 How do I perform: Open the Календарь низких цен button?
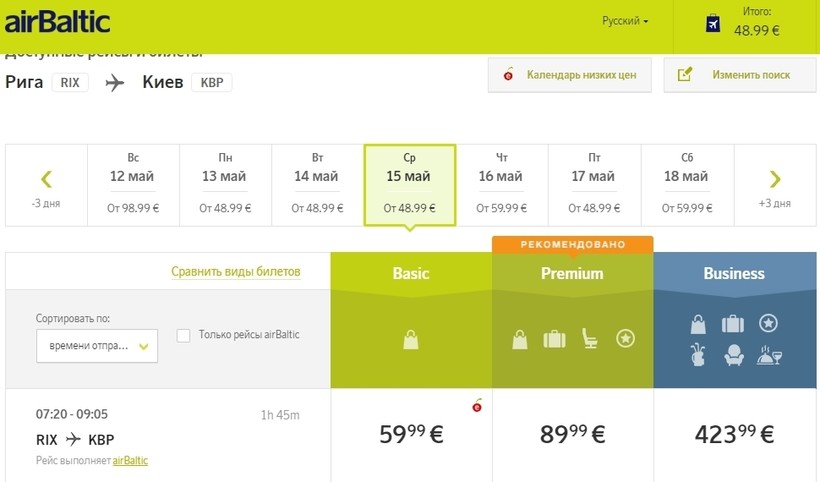pos(570,75)
